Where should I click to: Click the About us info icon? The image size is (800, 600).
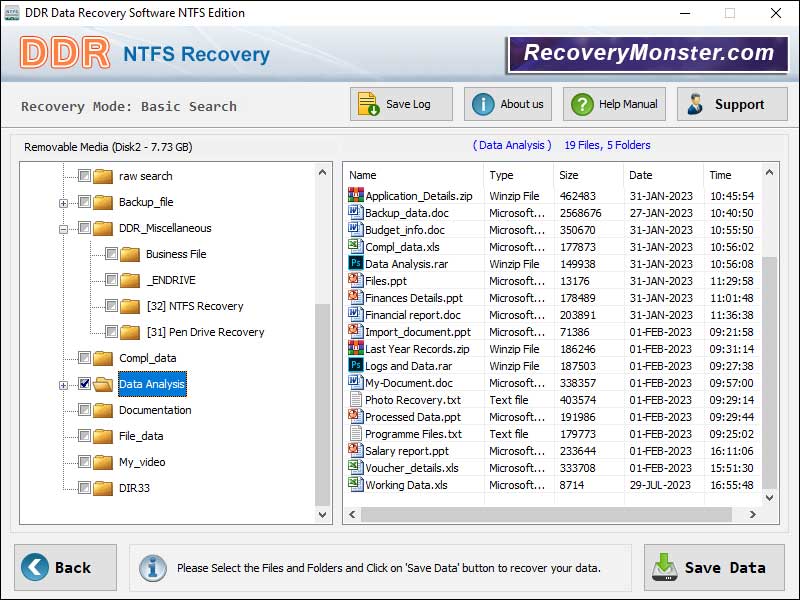click(483, 104)
